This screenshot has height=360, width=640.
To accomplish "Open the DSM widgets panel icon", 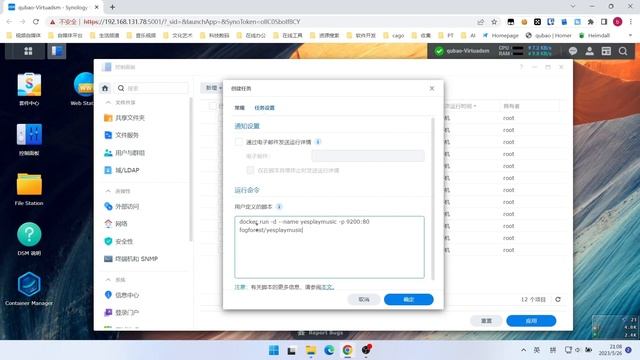I will click(606, 51).
